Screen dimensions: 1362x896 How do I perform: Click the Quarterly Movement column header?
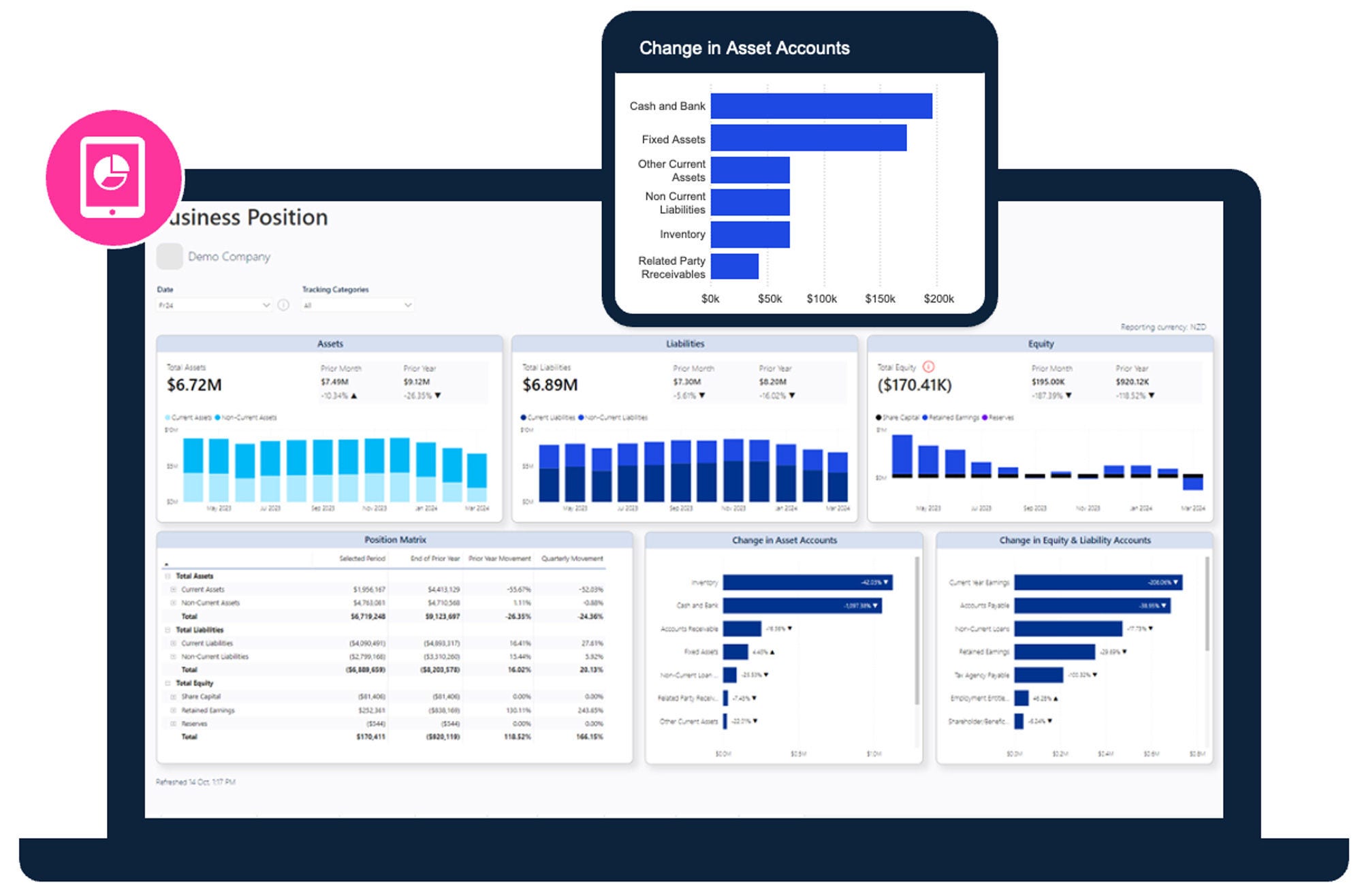coord(572,558)
